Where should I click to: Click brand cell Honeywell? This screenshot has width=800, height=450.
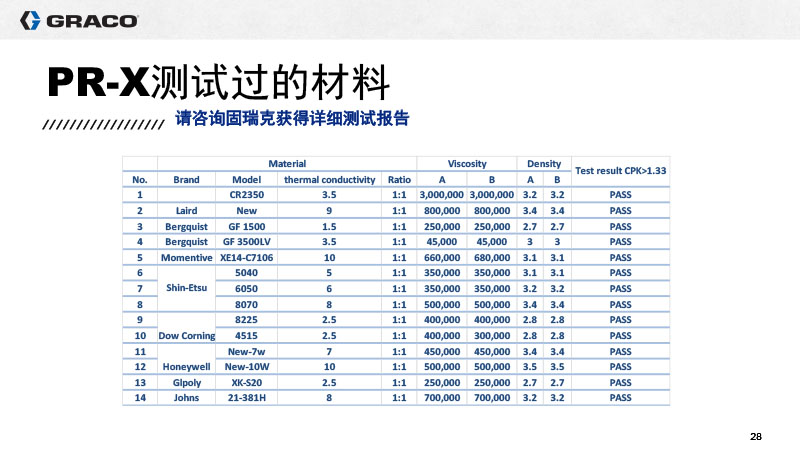tap(186, 367)
